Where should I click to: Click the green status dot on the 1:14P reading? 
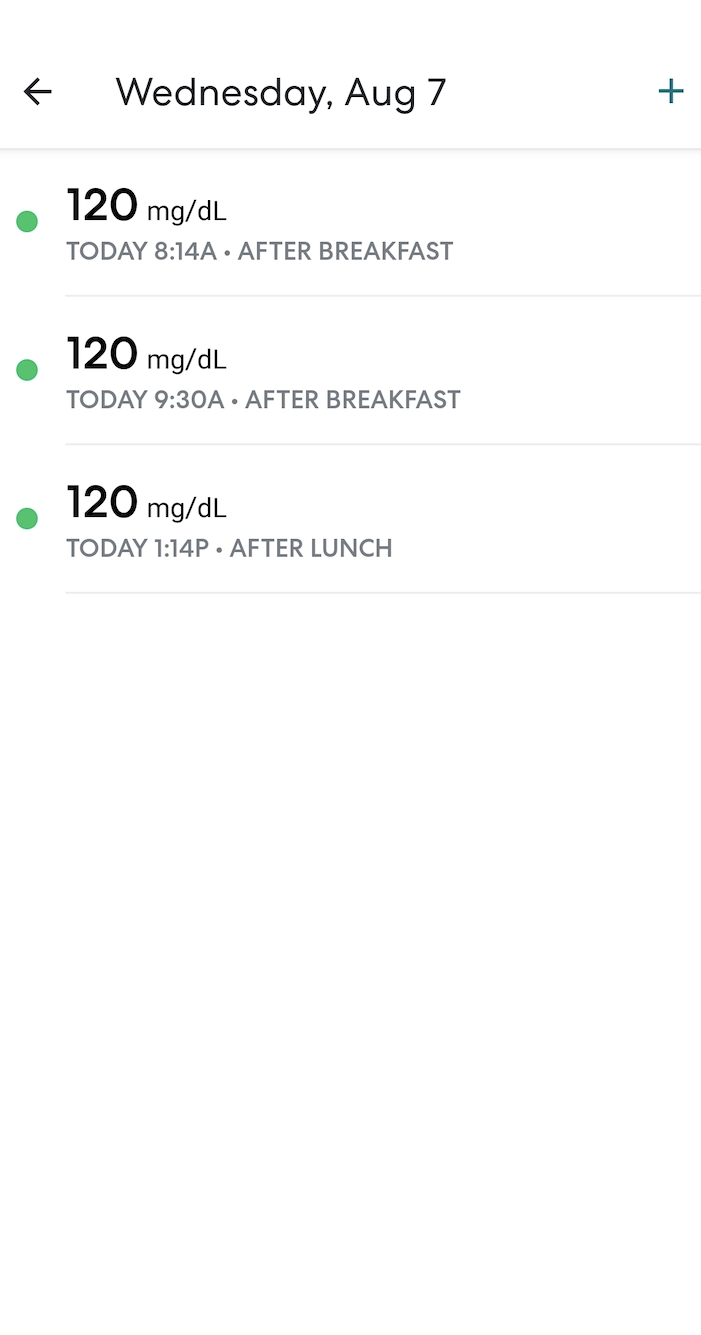tap(26, 518)
